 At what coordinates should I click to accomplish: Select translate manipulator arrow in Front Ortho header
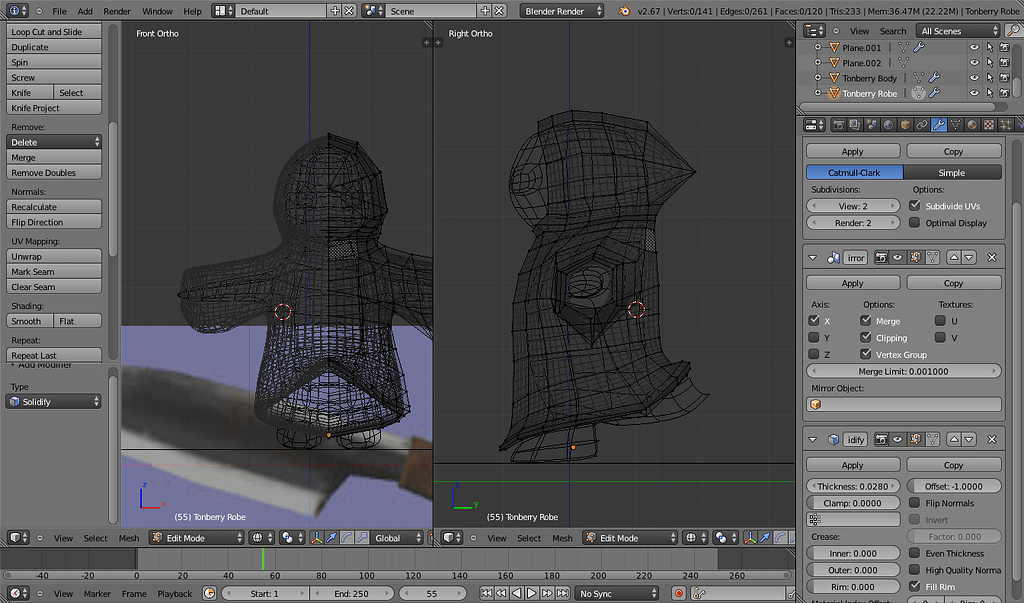coord(332,538)
